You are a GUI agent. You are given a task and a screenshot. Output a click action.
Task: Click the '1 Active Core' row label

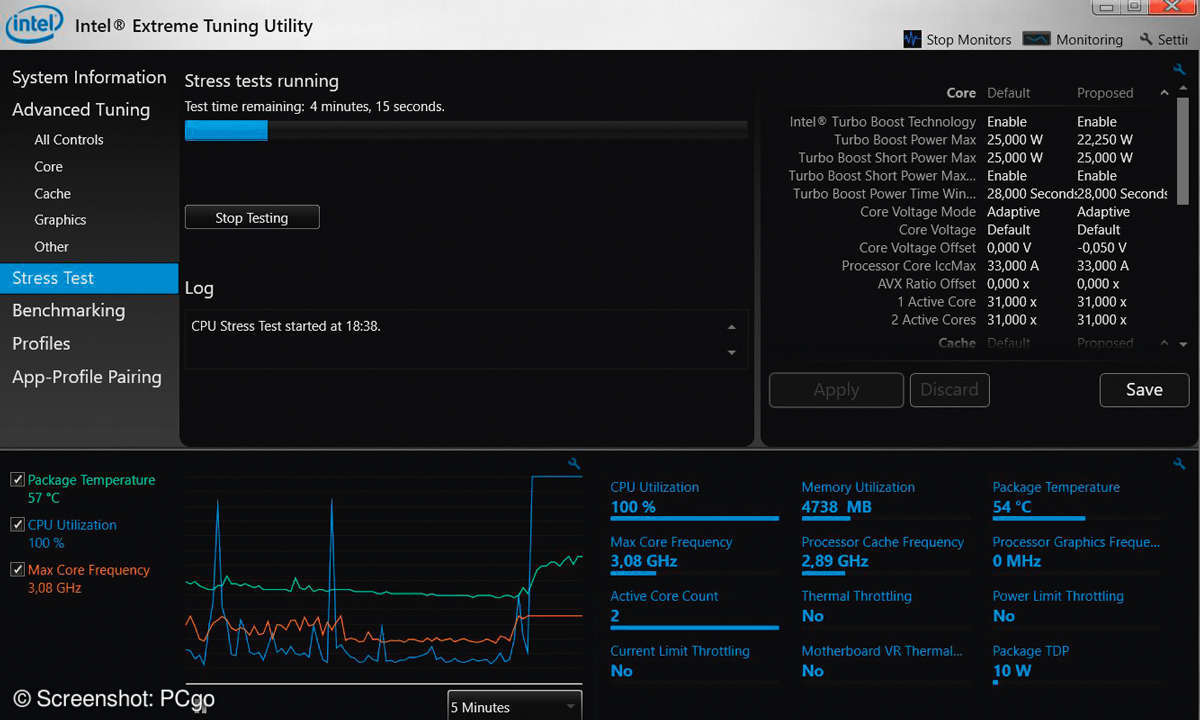pos(936,302)
